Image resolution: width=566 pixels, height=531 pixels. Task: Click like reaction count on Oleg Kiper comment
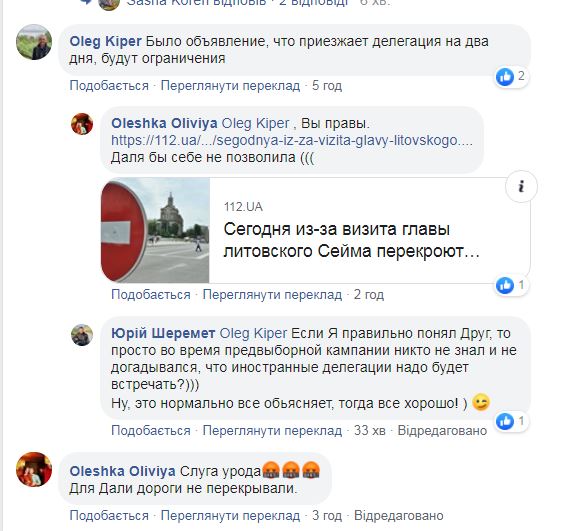pyautogui.click(x=511, y=77)
